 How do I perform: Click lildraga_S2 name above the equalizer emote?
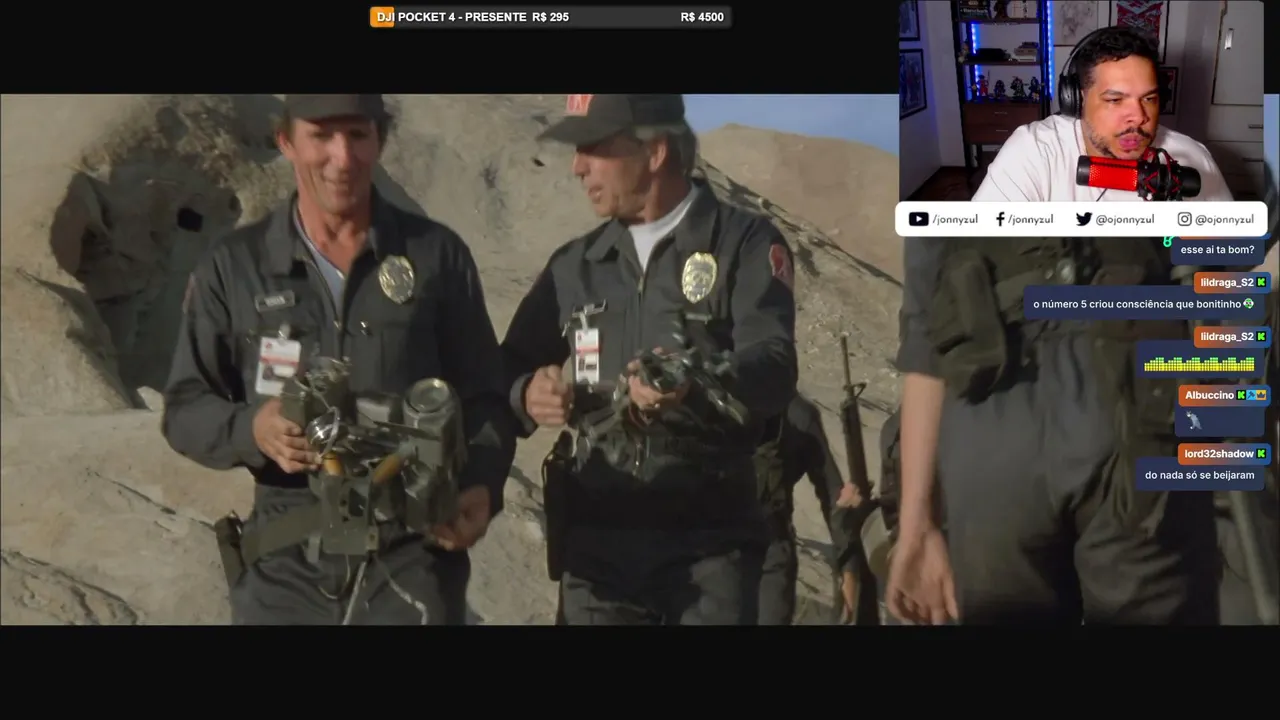click(1226, 337)
